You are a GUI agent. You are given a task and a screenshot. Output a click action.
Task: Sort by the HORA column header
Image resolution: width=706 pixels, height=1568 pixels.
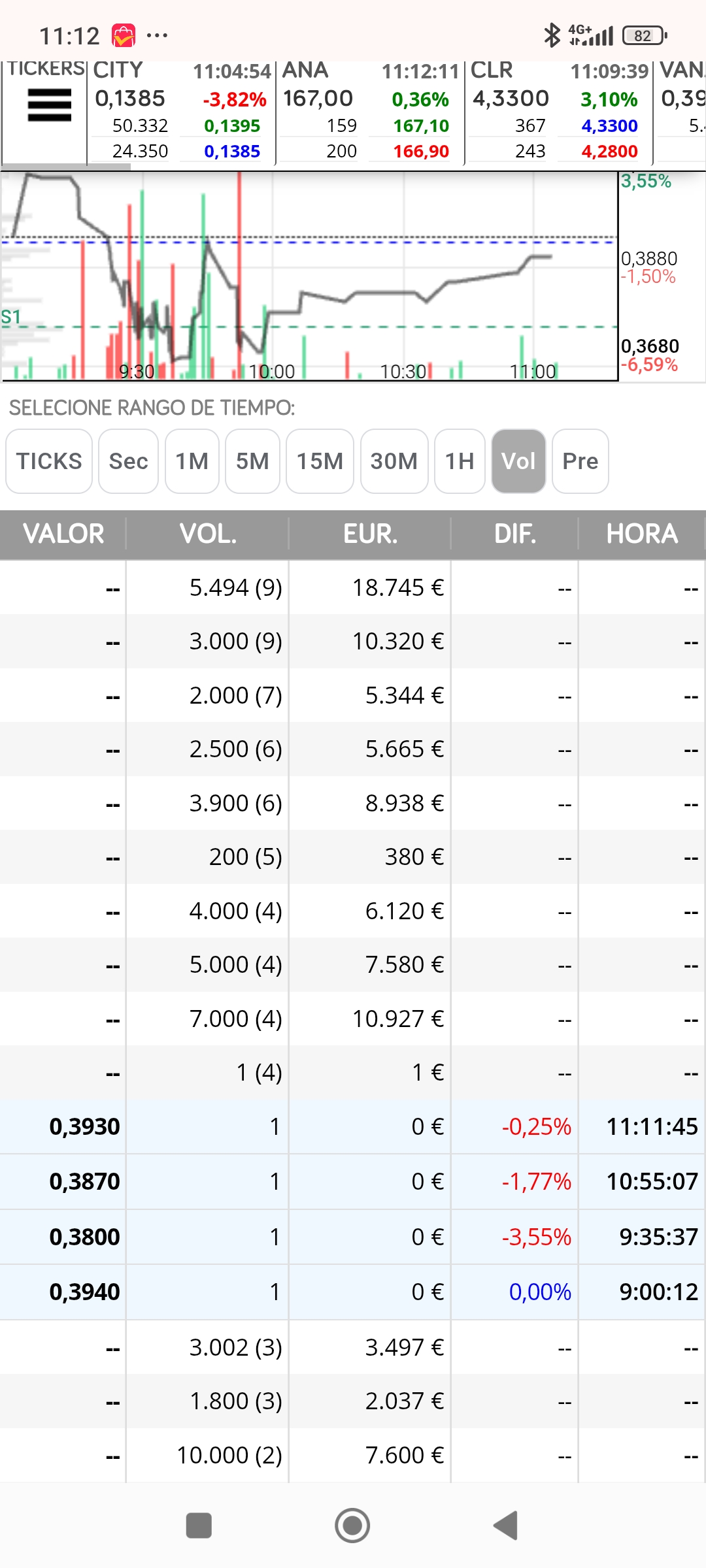coord(642,534)
